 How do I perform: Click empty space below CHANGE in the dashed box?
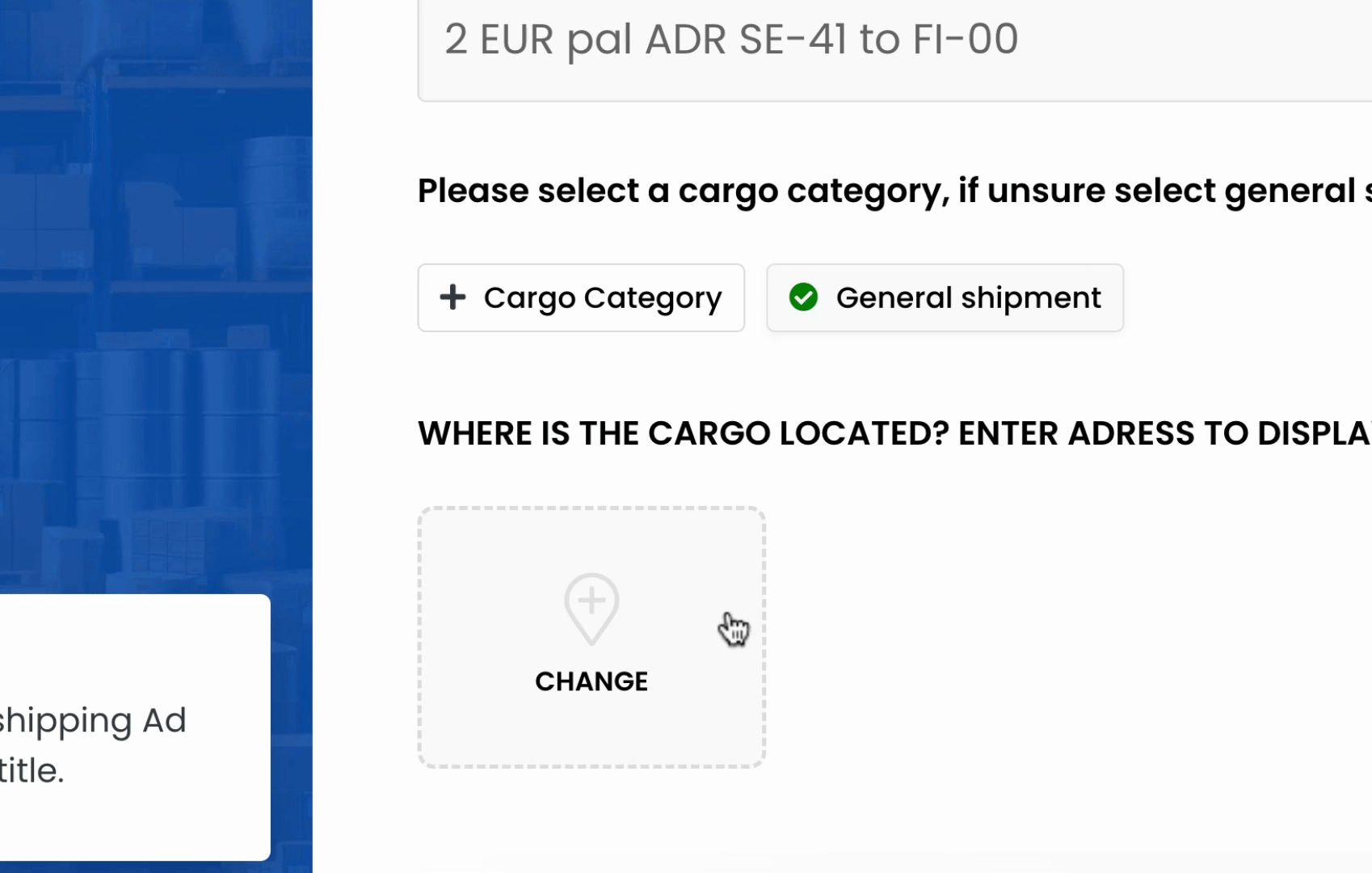tap(591, 732)
